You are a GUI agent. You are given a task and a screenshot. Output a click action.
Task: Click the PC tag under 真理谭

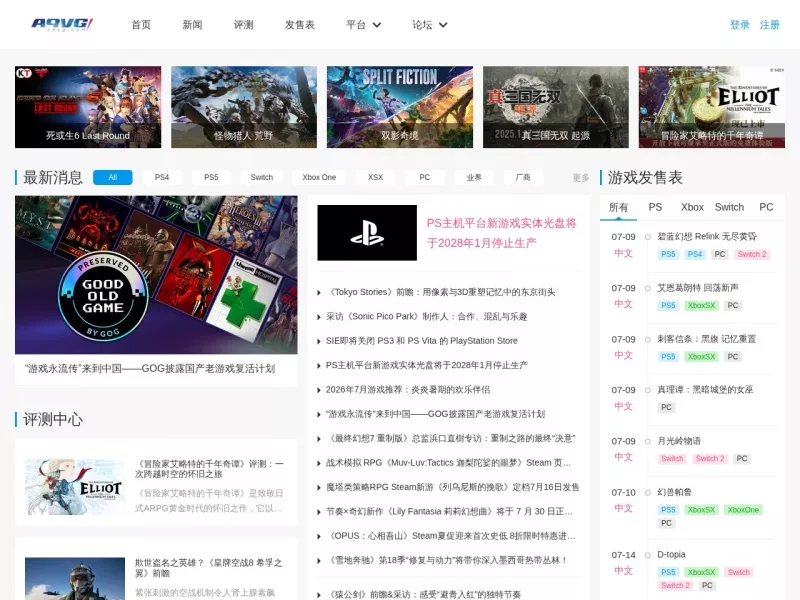666,407
